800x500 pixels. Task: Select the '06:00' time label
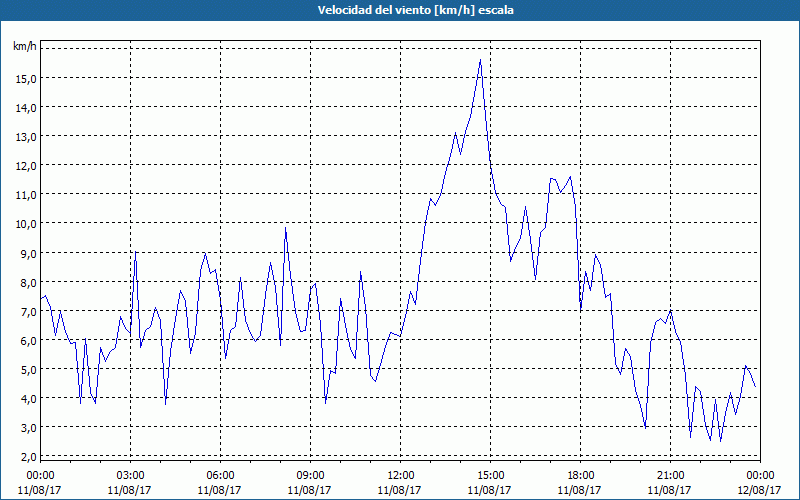click(x=220, y=476)
